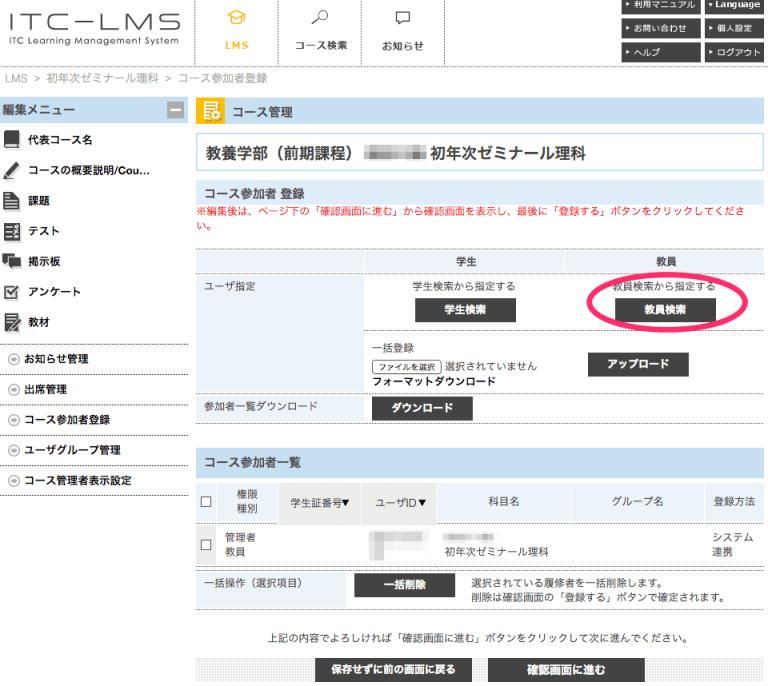This screenshot has width=768, height=686.
Task: Open the 掲示板 chat icon
Action: [x=12, y=262]
